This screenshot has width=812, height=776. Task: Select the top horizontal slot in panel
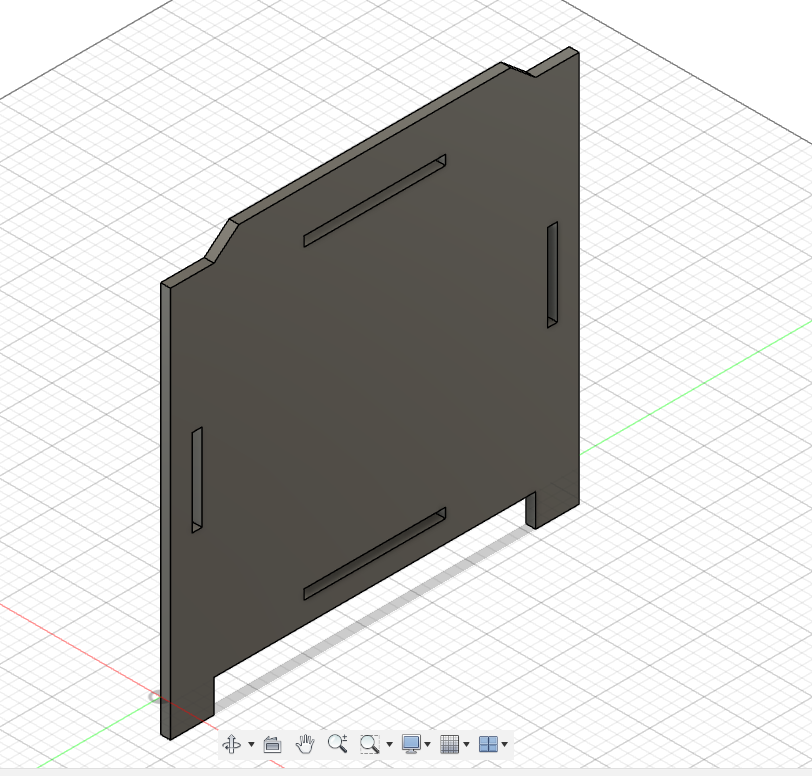(x=375, y=200)
